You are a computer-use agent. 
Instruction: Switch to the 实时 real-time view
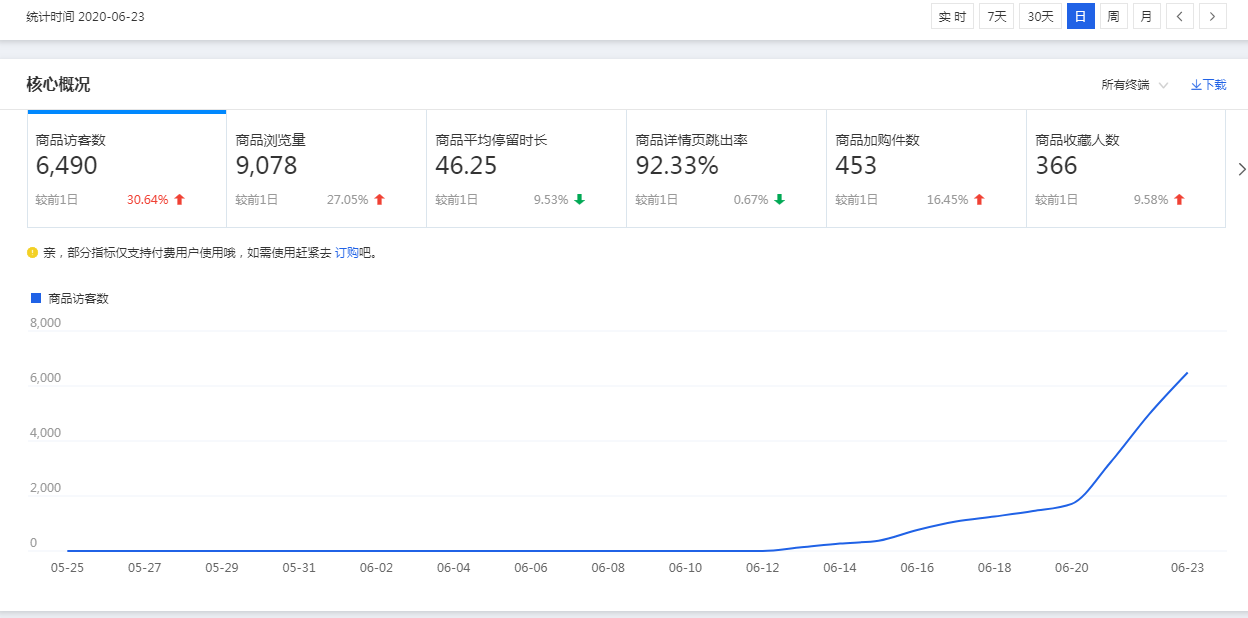pyautogui.click(x=952, y=16)
